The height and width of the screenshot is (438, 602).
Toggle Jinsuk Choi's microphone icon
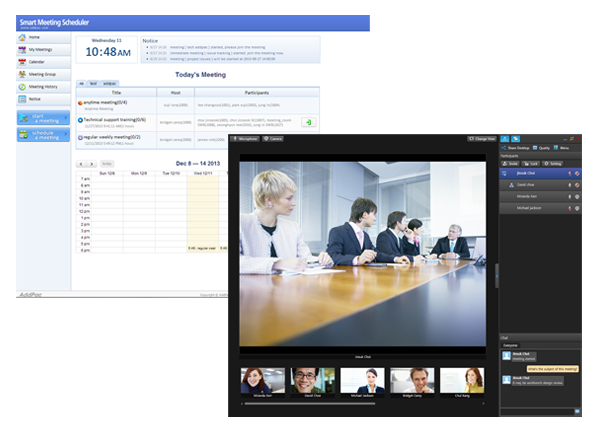pos(570,174)
